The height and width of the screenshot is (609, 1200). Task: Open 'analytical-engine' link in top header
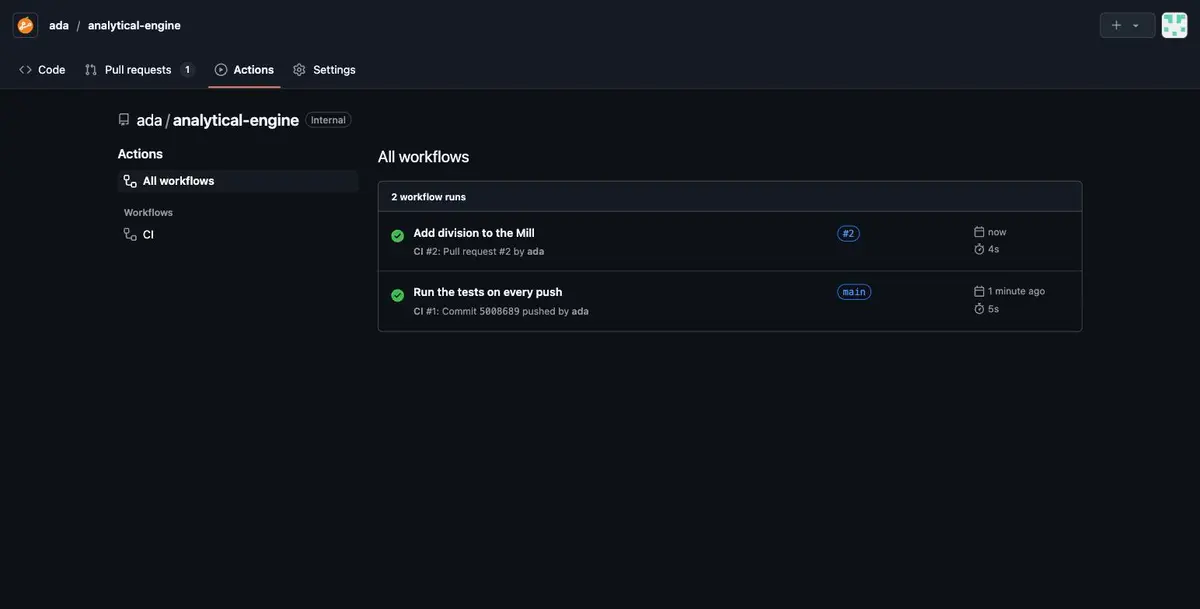pyautogui.click(x=134, y=25)
